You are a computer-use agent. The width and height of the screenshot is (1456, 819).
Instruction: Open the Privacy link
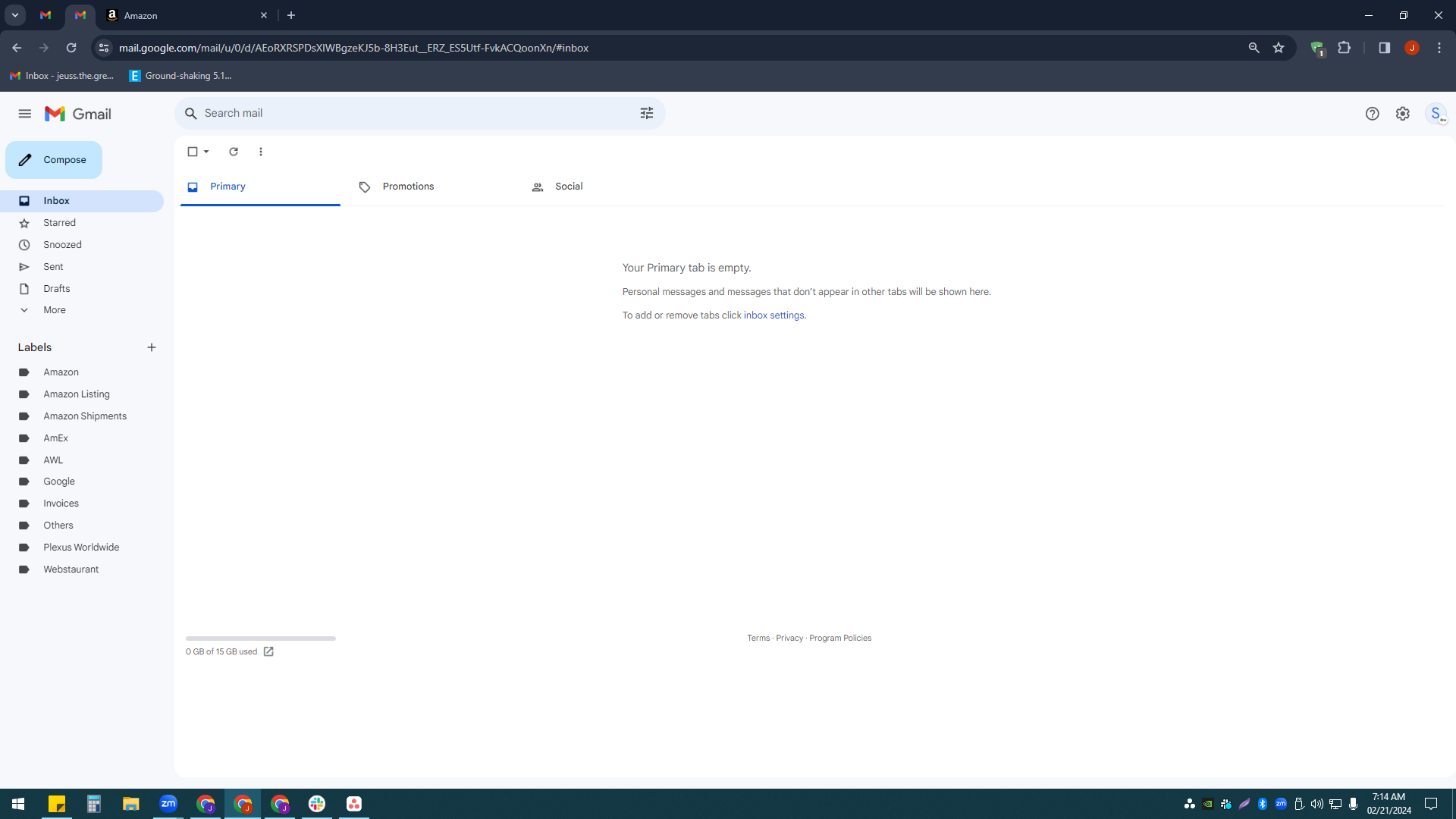[789, 639]
